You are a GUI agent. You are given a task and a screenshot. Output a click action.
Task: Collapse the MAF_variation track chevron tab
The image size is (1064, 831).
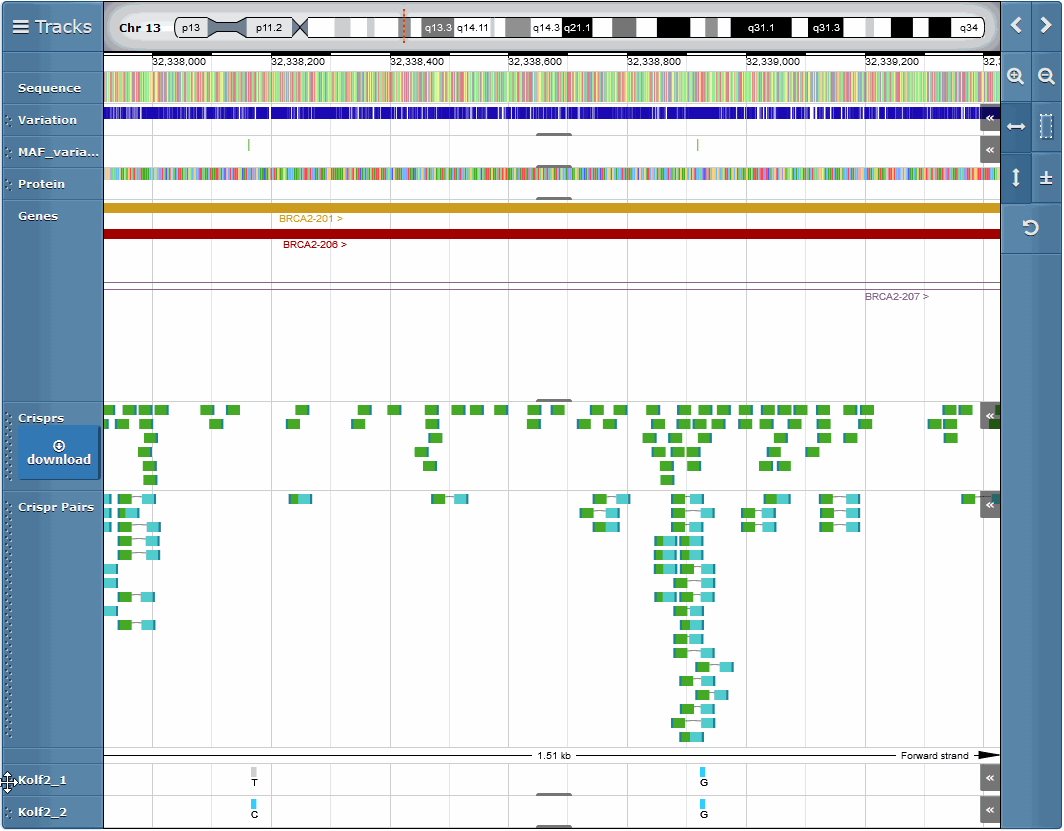tap(989, 150)
